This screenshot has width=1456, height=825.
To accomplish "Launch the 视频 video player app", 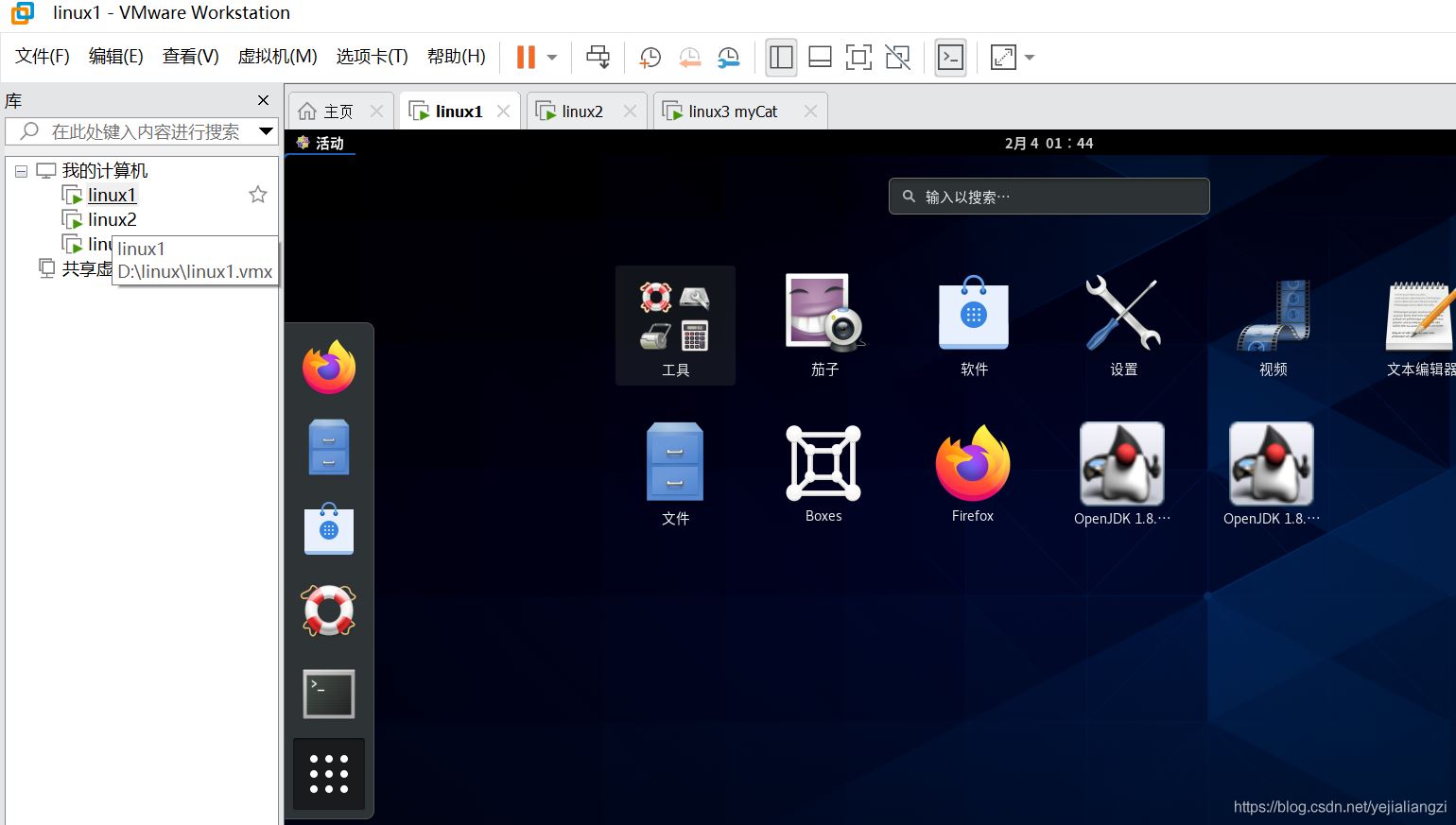I will [1273, 326].
